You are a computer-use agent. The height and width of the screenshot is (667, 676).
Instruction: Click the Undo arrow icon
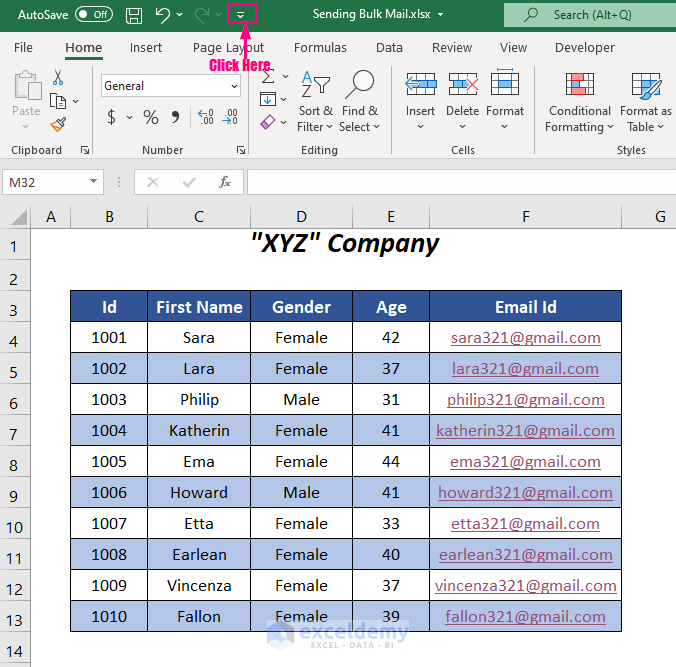pos(162,15)
